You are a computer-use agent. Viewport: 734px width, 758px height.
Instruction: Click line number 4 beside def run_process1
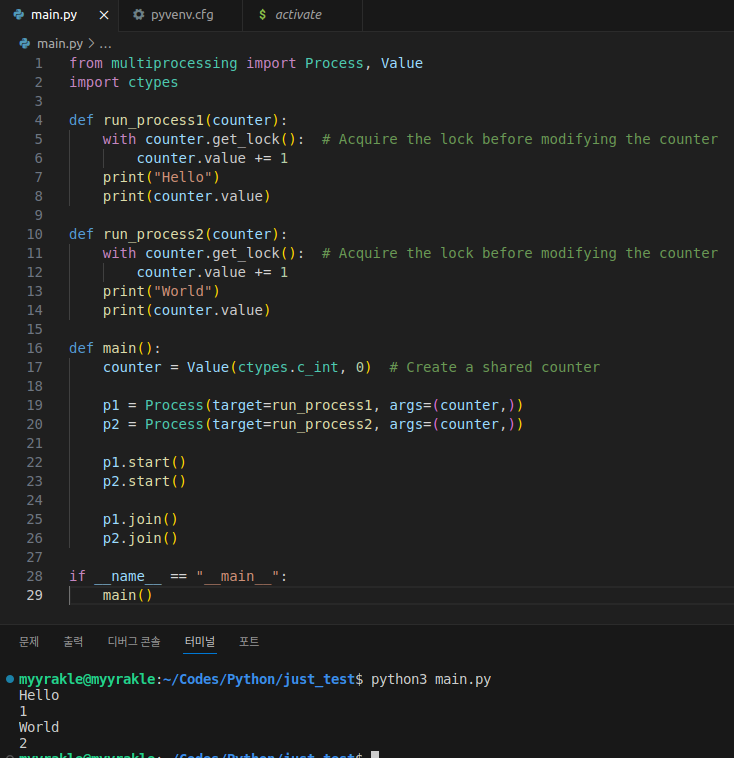pyautogui.click(x=38, y=120)
